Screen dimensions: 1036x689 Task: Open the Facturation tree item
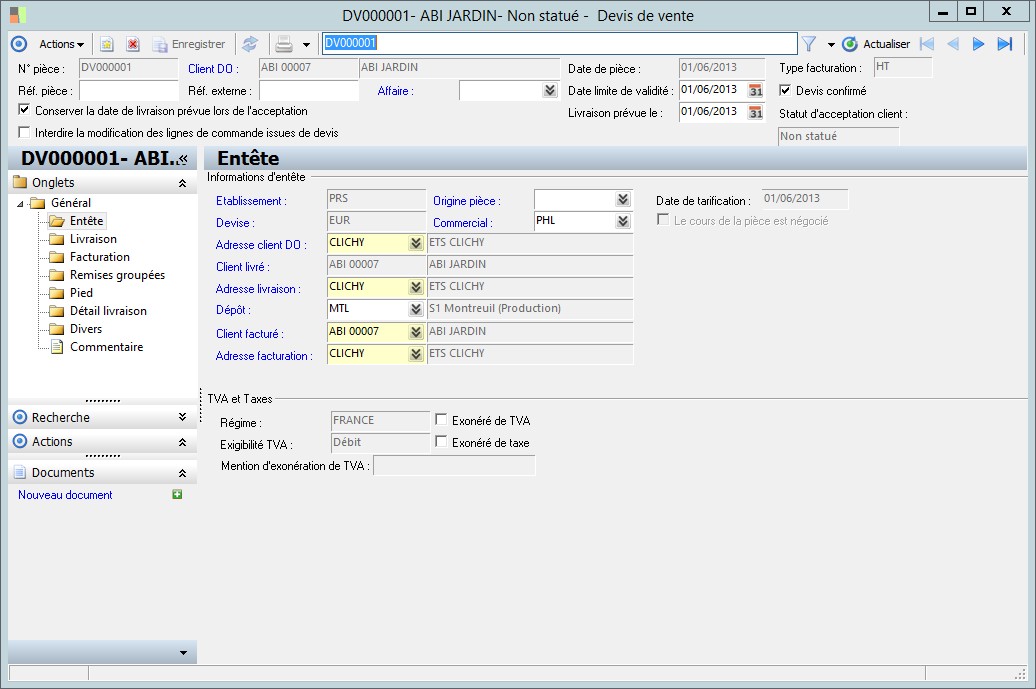point(99,257)
